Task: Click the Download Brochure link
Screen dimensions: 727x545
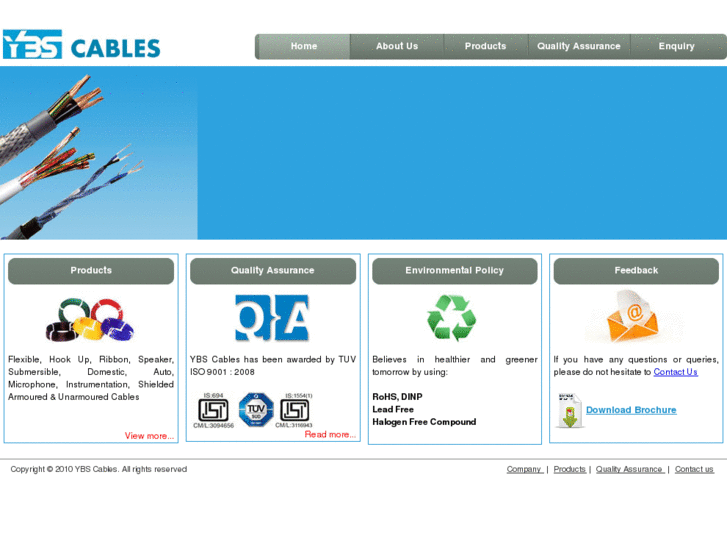Action: click(x=631, y=410)
